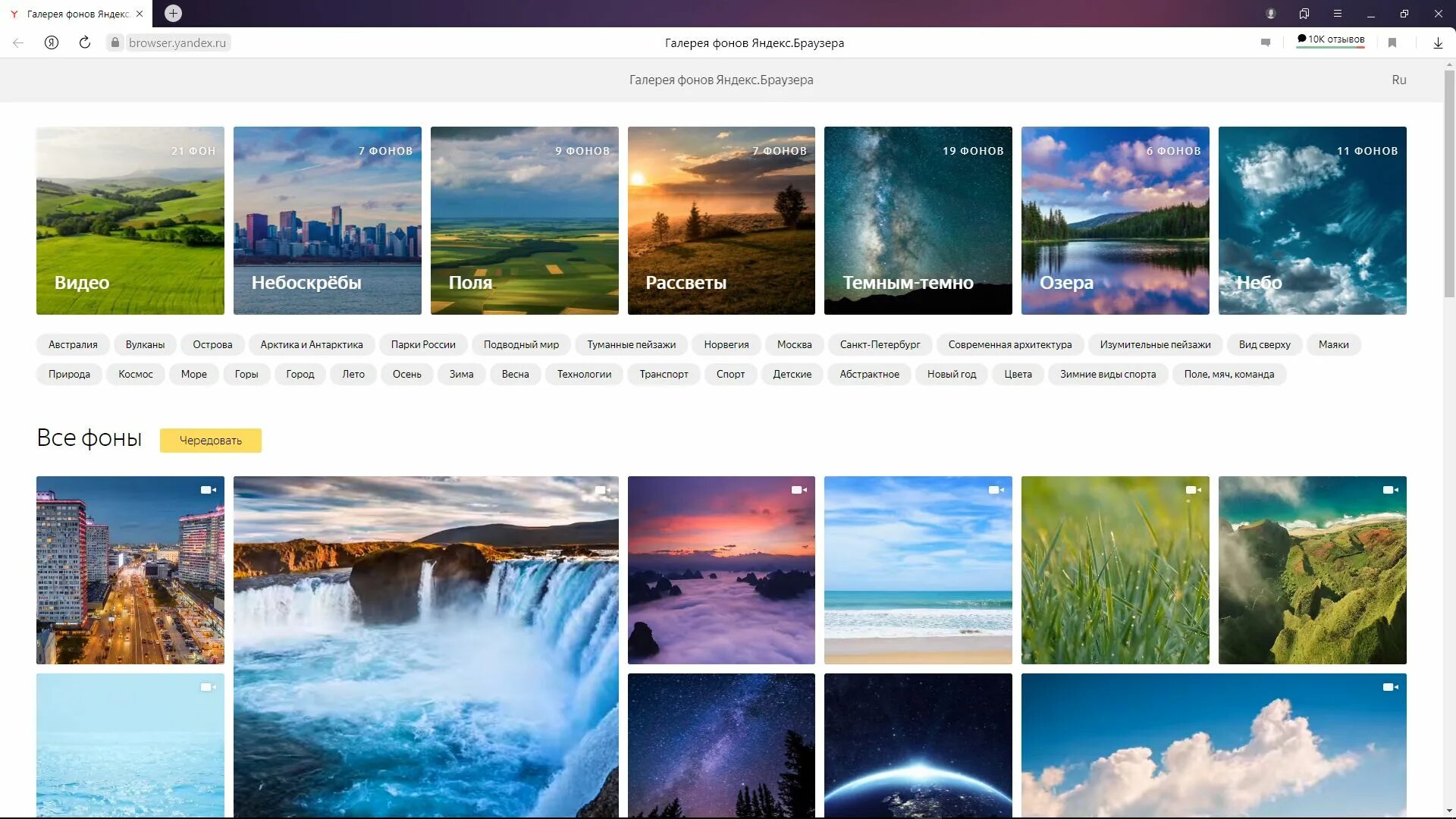This screenshot has height=819, width=1456.
Task: Open the 10K отзывов reviews badge
Action: coord(1331,39)
